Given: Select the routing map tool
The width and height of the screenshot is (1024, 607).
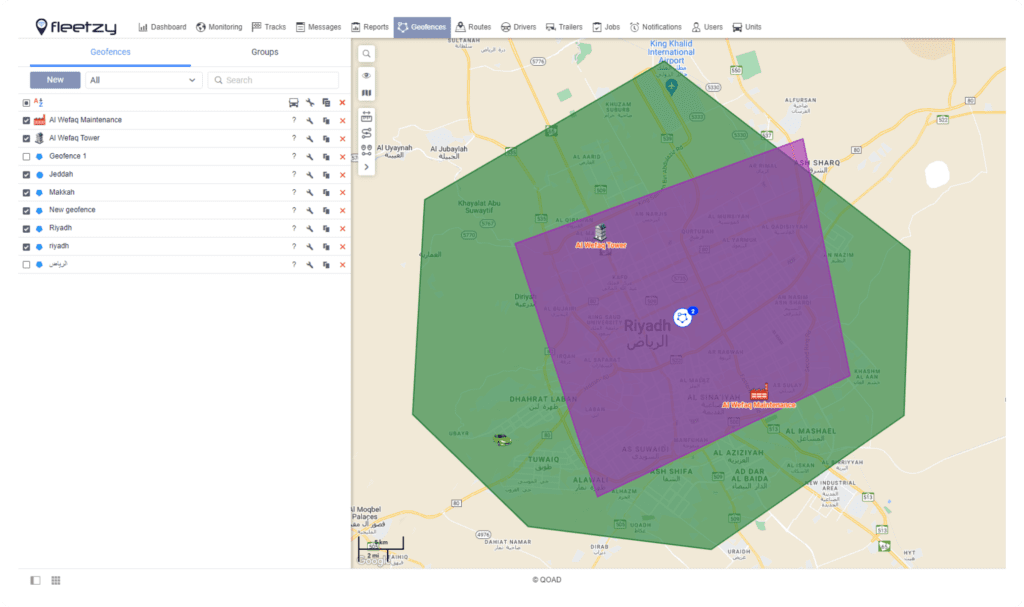Looking at the screenshot, I should [x=366, y=133].
